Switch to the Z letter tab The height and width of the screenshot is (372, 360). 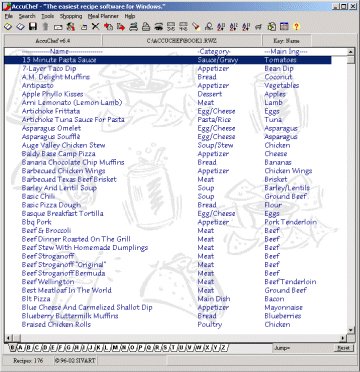click(224, 348)
